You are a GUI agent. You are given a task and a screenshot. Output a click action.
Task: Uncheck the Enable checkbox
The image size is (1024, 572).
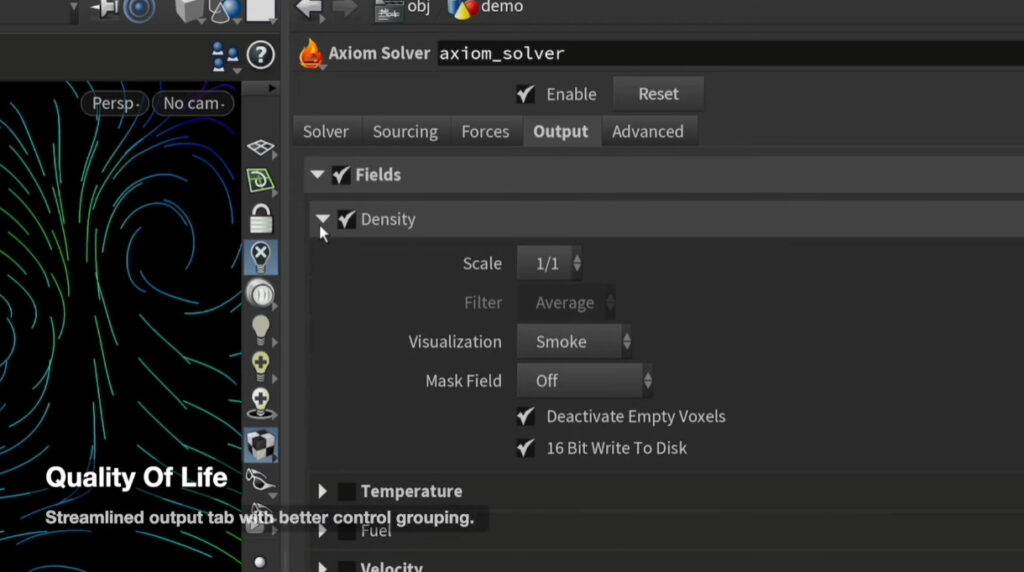tap(525, 94)
